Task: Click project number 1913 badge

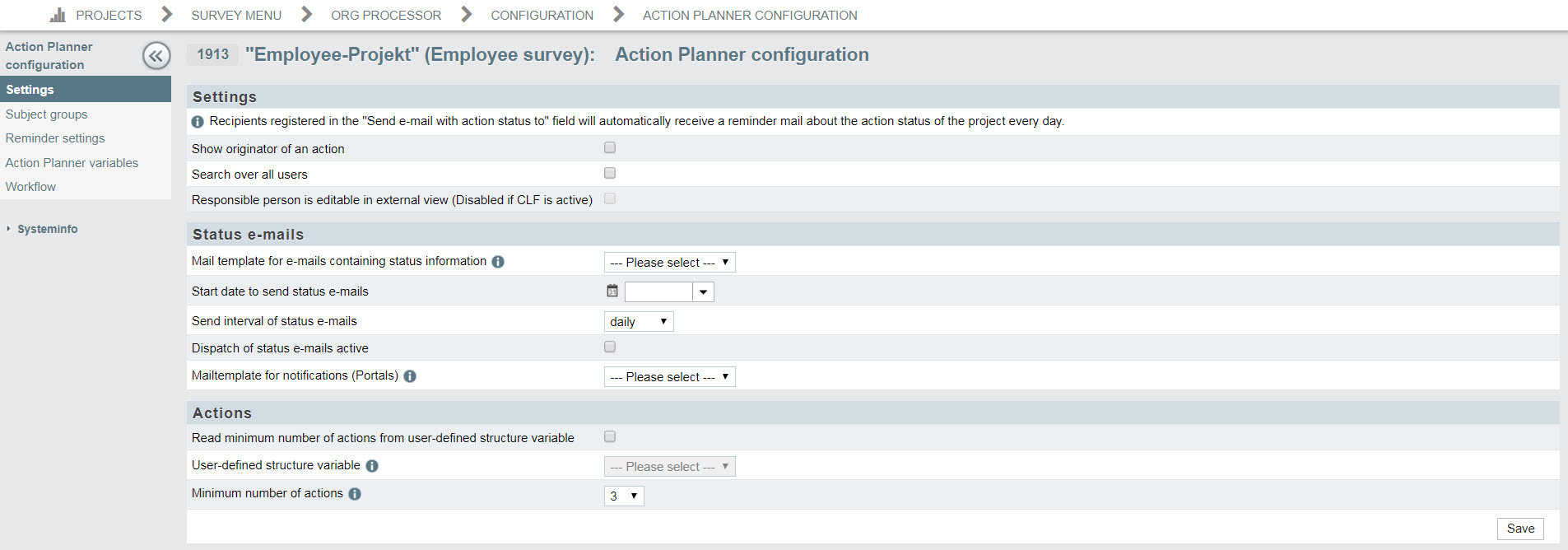Action: (212, 54)
